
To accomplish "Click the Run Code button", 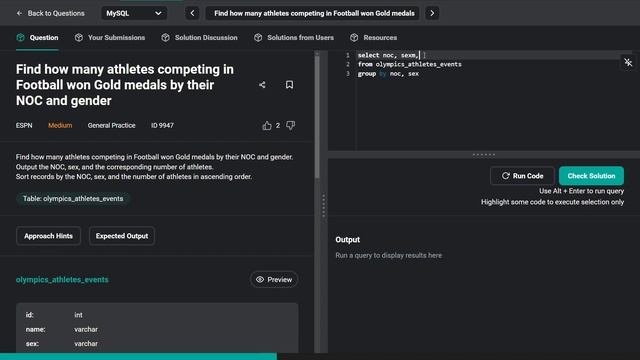I will click(x=522, y=176).
